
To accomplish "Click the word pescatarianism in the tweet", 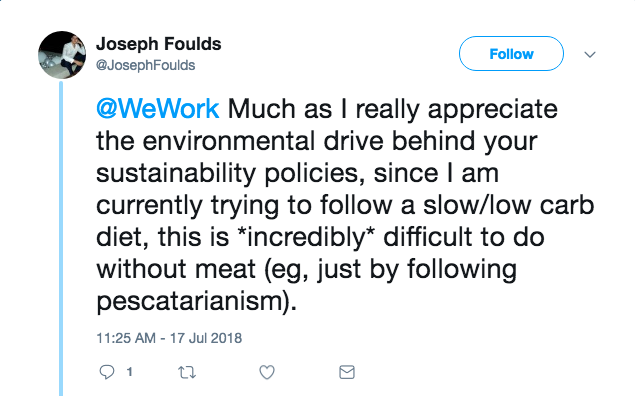I will click(x=190, y=302).
